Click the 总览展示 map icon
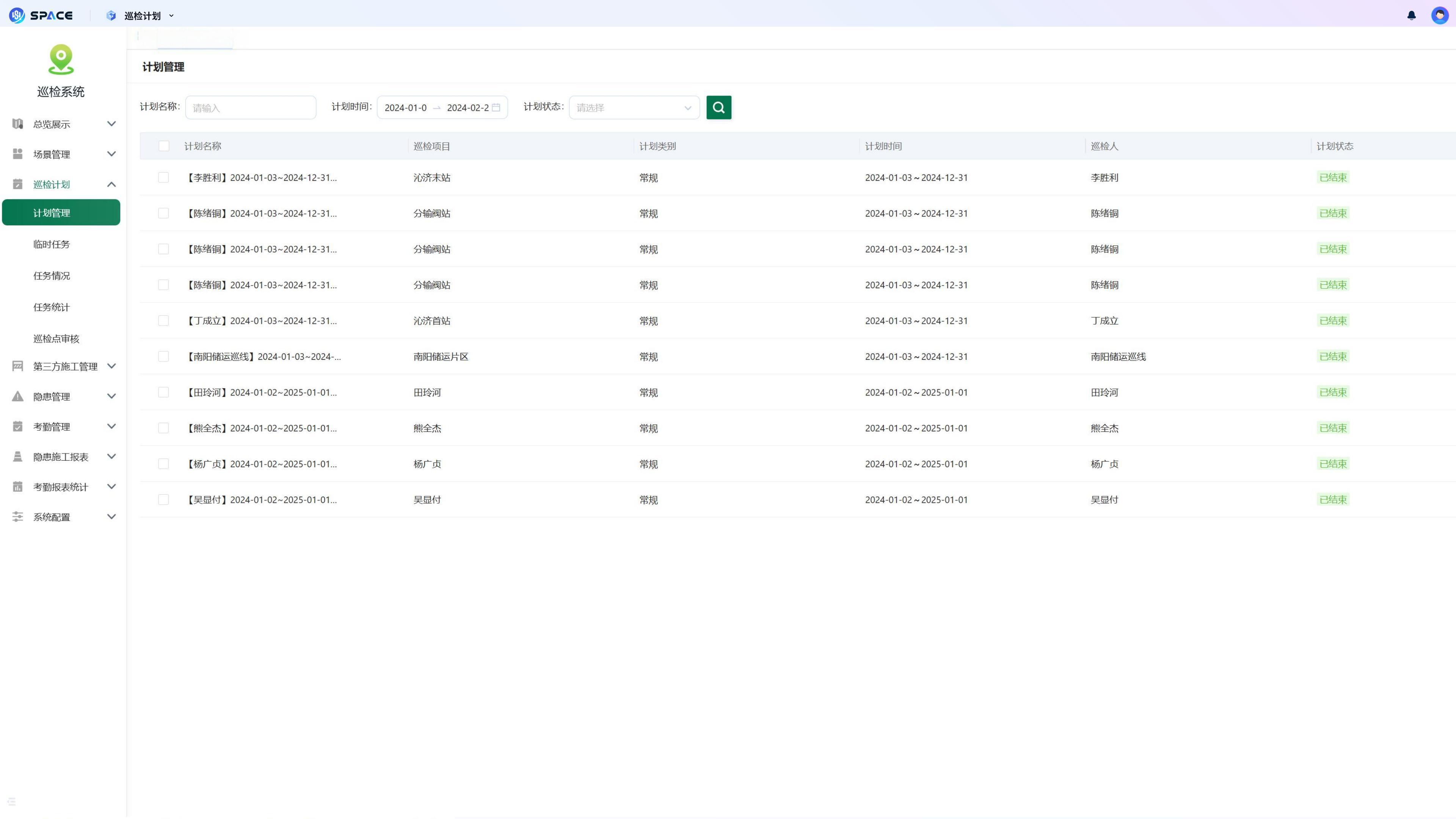The height and width of the screenshot is (819, 1456). click(17, 124)
